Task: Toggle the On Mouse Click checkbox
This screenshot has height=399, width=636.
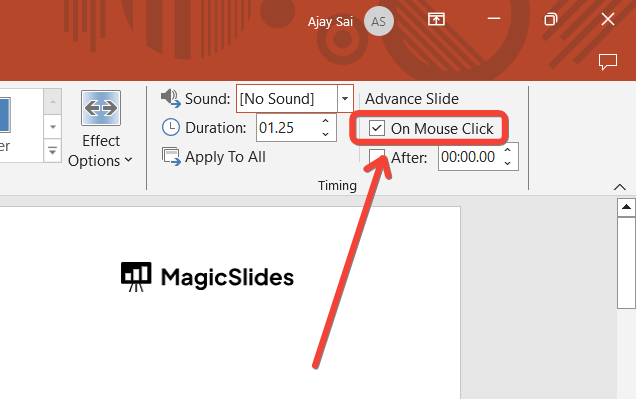Action: [376, 129]
